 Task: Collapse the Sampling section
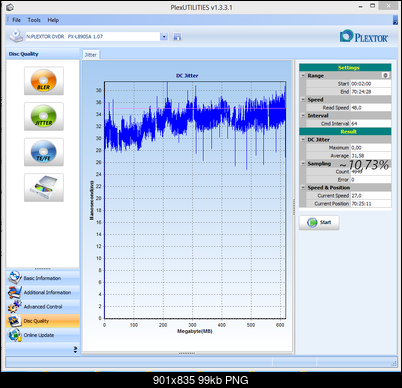click(x=303, y=163)
